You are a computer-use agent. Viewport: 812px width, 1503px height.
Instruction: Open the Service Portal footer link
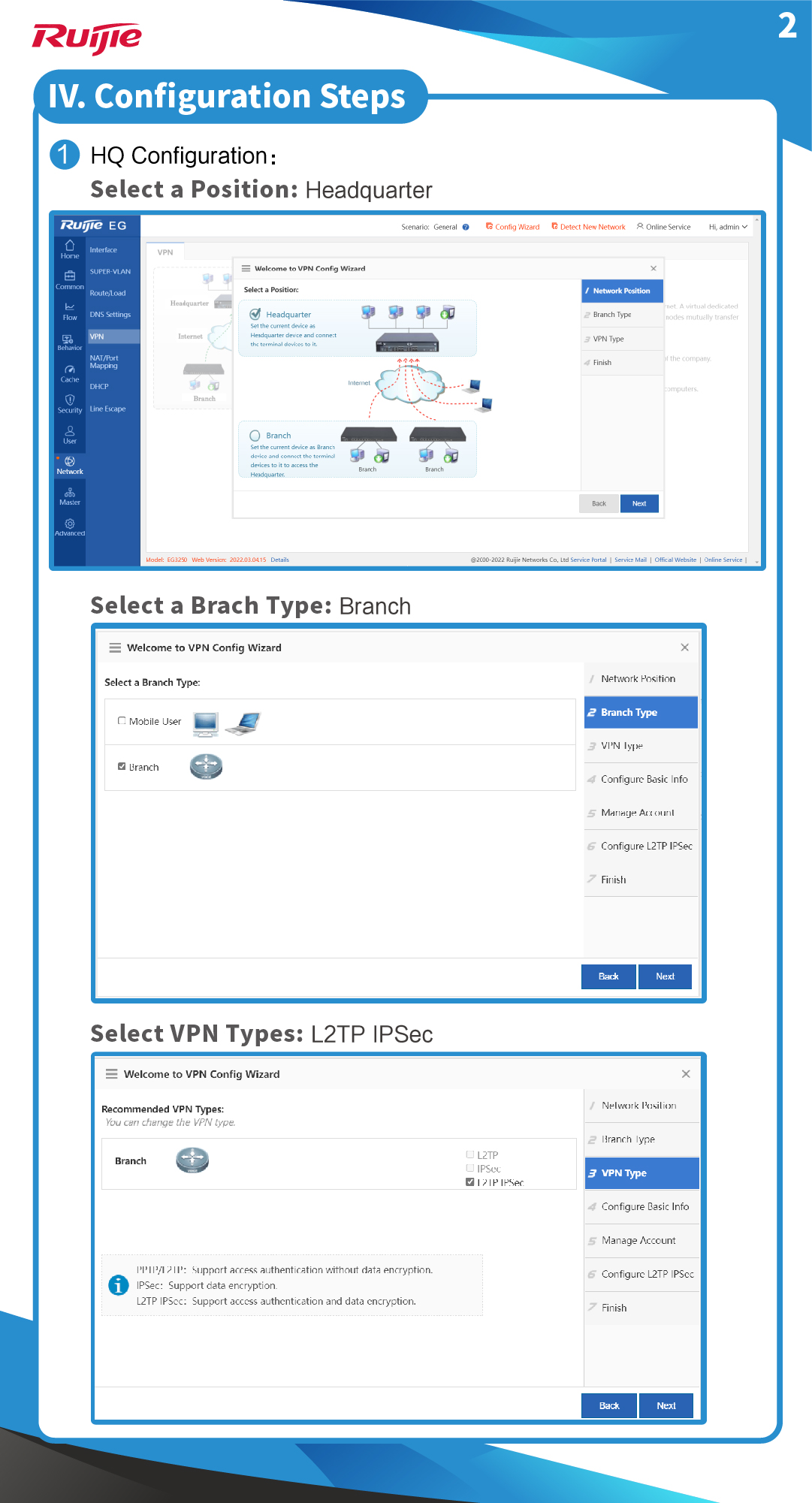click(x=588, y=560)
